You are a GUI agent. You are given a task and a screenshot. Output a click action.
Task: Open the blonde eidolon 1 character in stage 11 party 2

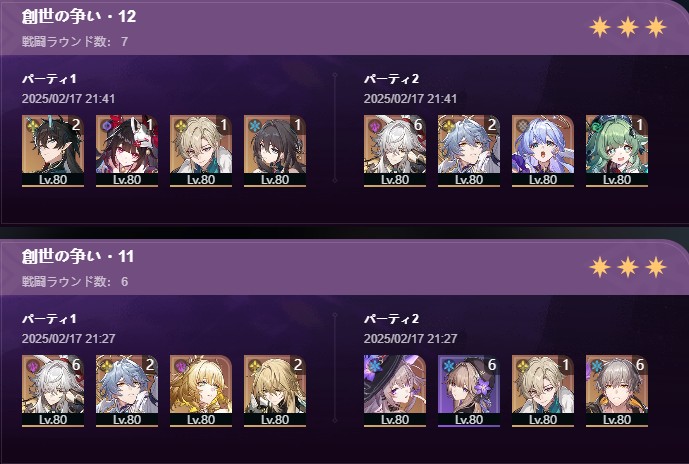543,391
